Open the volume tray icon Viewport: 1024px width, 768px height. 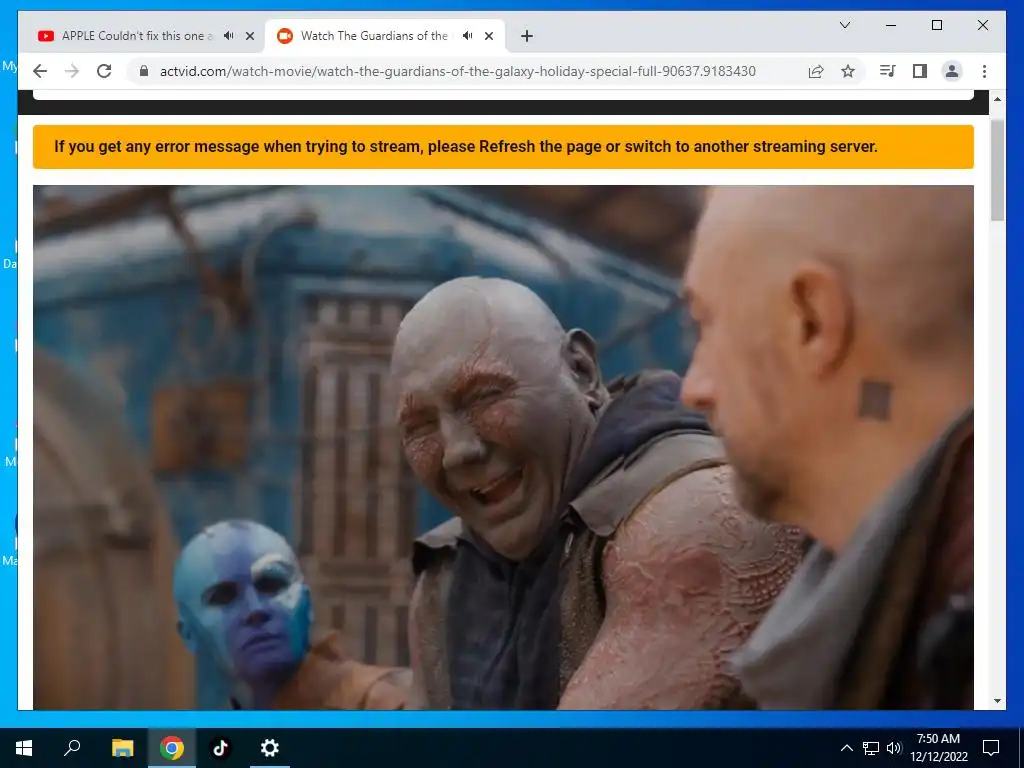894,748
